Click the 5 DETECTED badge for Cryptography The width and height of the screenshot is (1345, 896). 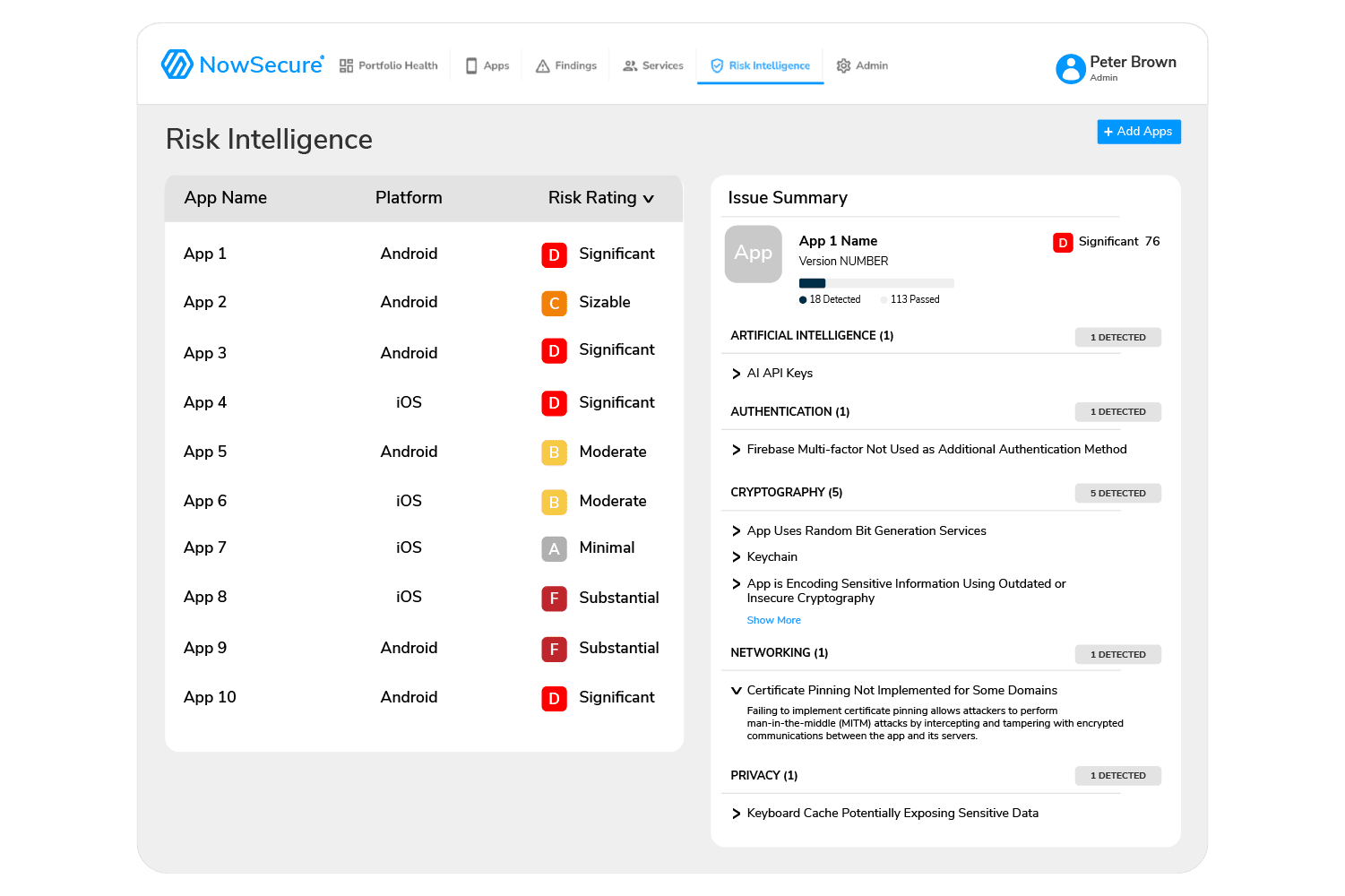point(1118,494)
